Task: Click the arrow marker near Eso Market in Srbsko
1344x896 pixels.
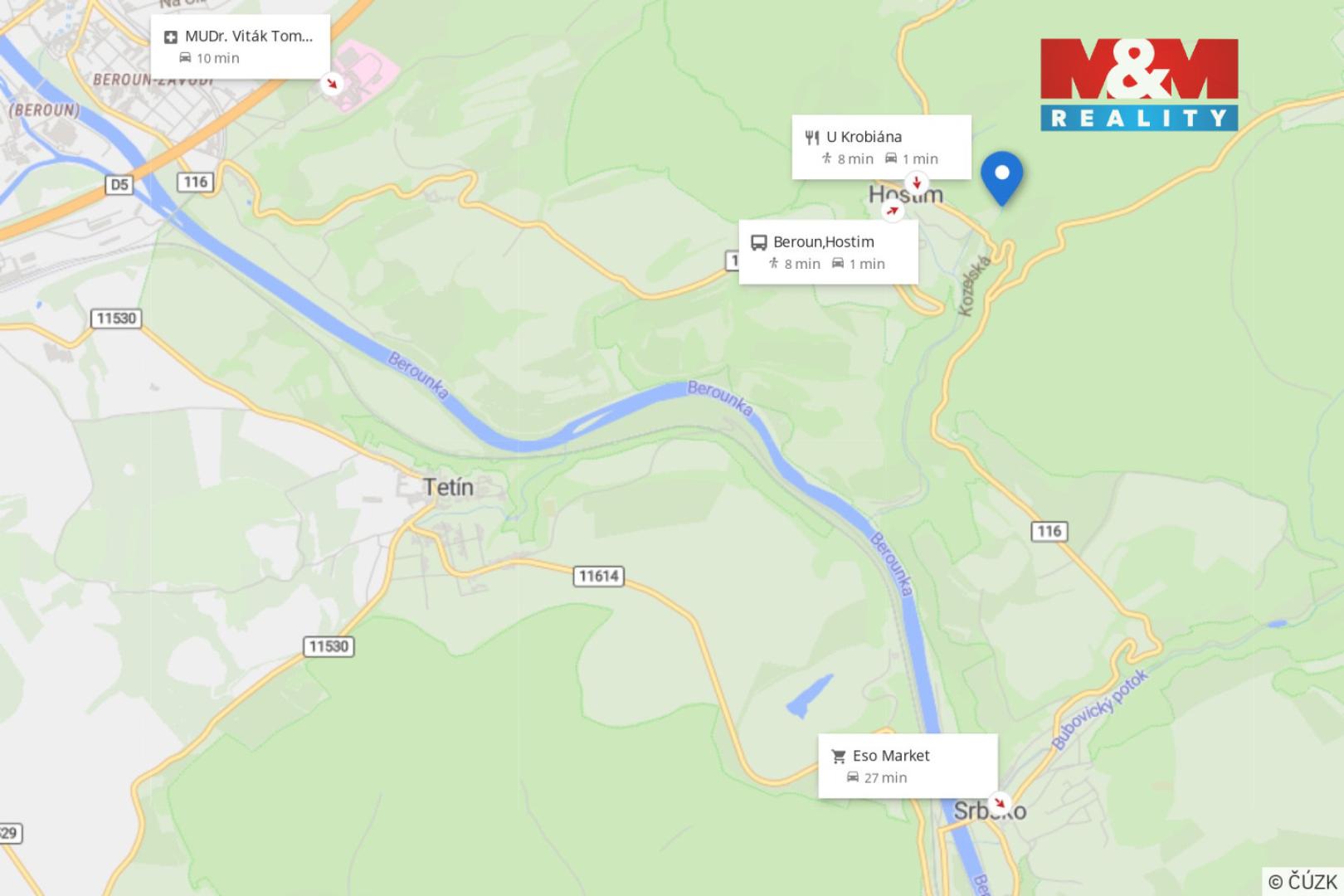Action: pyautogui.click(x=1000, y=802)
